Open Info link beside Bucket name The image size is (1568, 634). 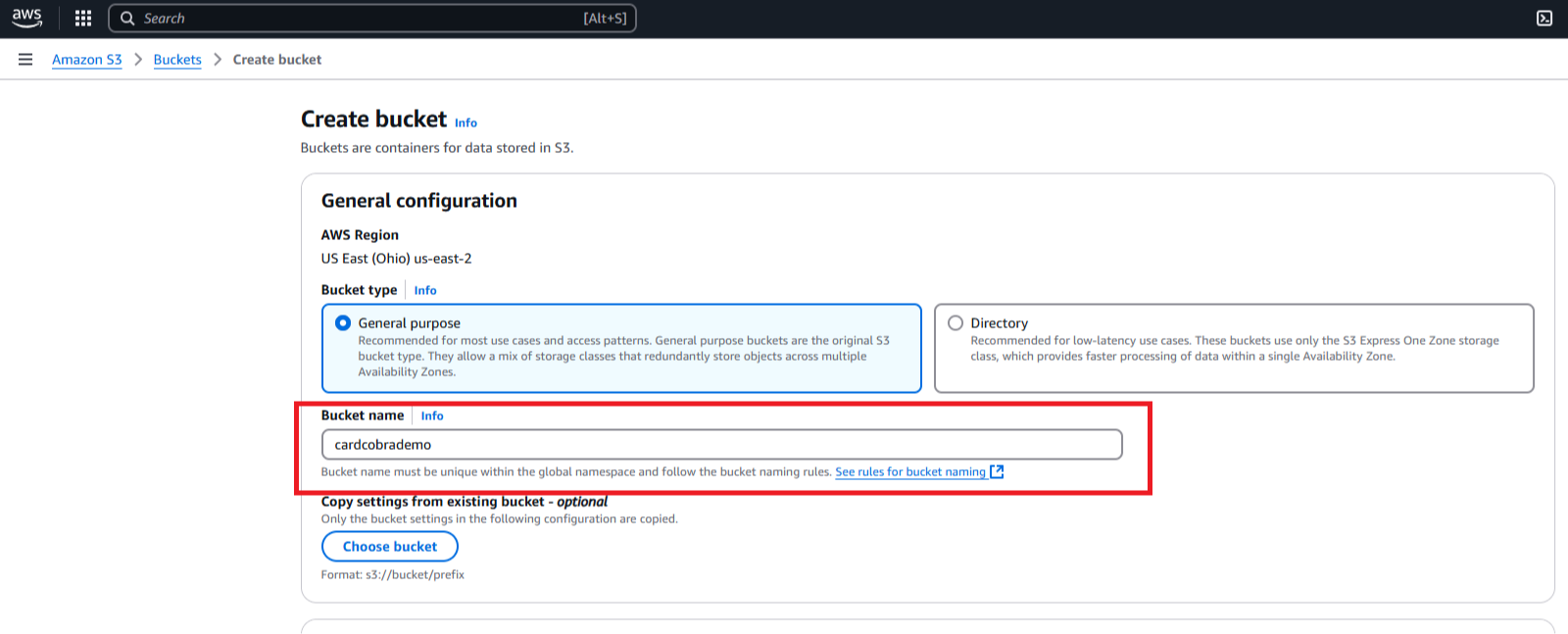432,415
